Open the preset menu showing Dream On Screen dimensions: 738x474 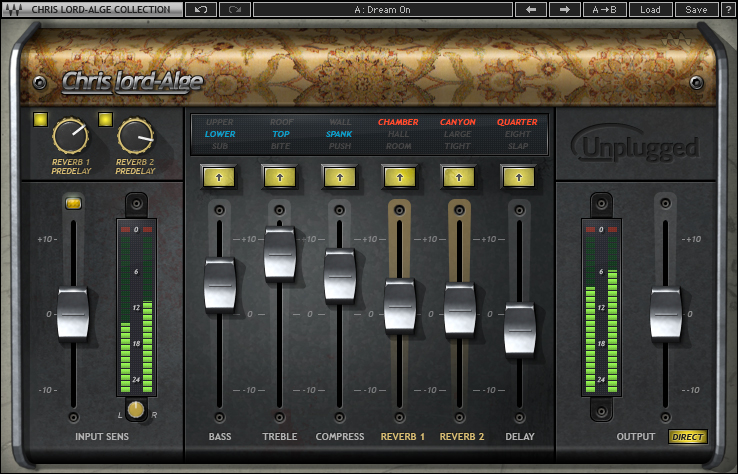pyautogui.click(x=381, y=9)
